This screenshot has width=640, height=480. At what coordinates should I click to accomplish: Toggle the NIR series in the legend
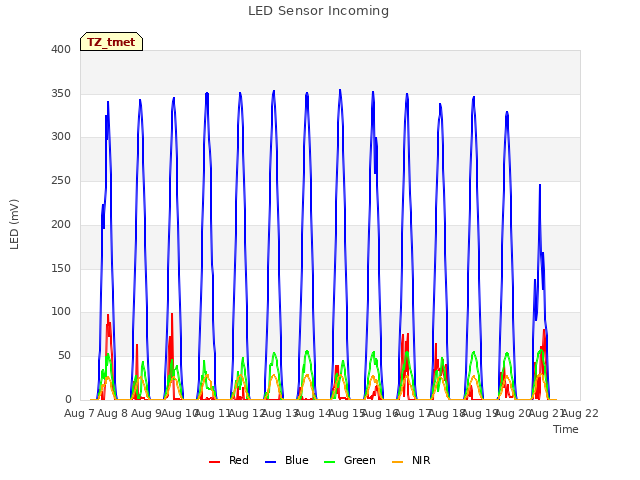pyautogui.click(x=411, y=460)
